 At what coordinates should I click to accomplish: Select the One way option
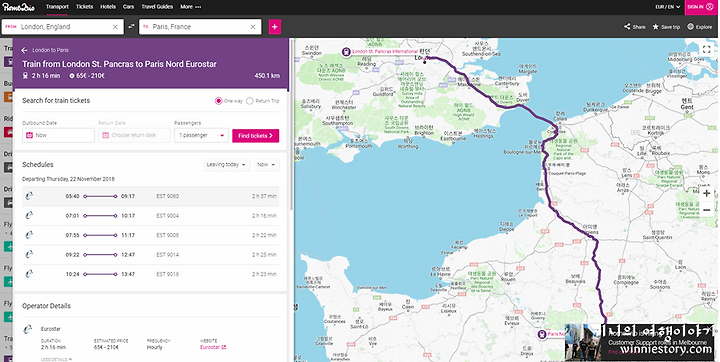click(x=219, y=101)
